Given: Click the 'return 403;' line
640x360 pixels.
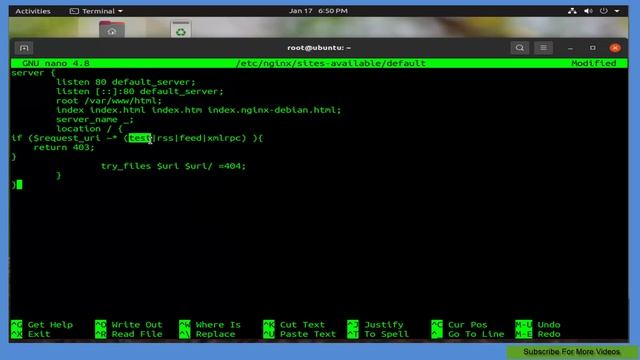Looking at the screenshot, I should [x=64, y=147].
